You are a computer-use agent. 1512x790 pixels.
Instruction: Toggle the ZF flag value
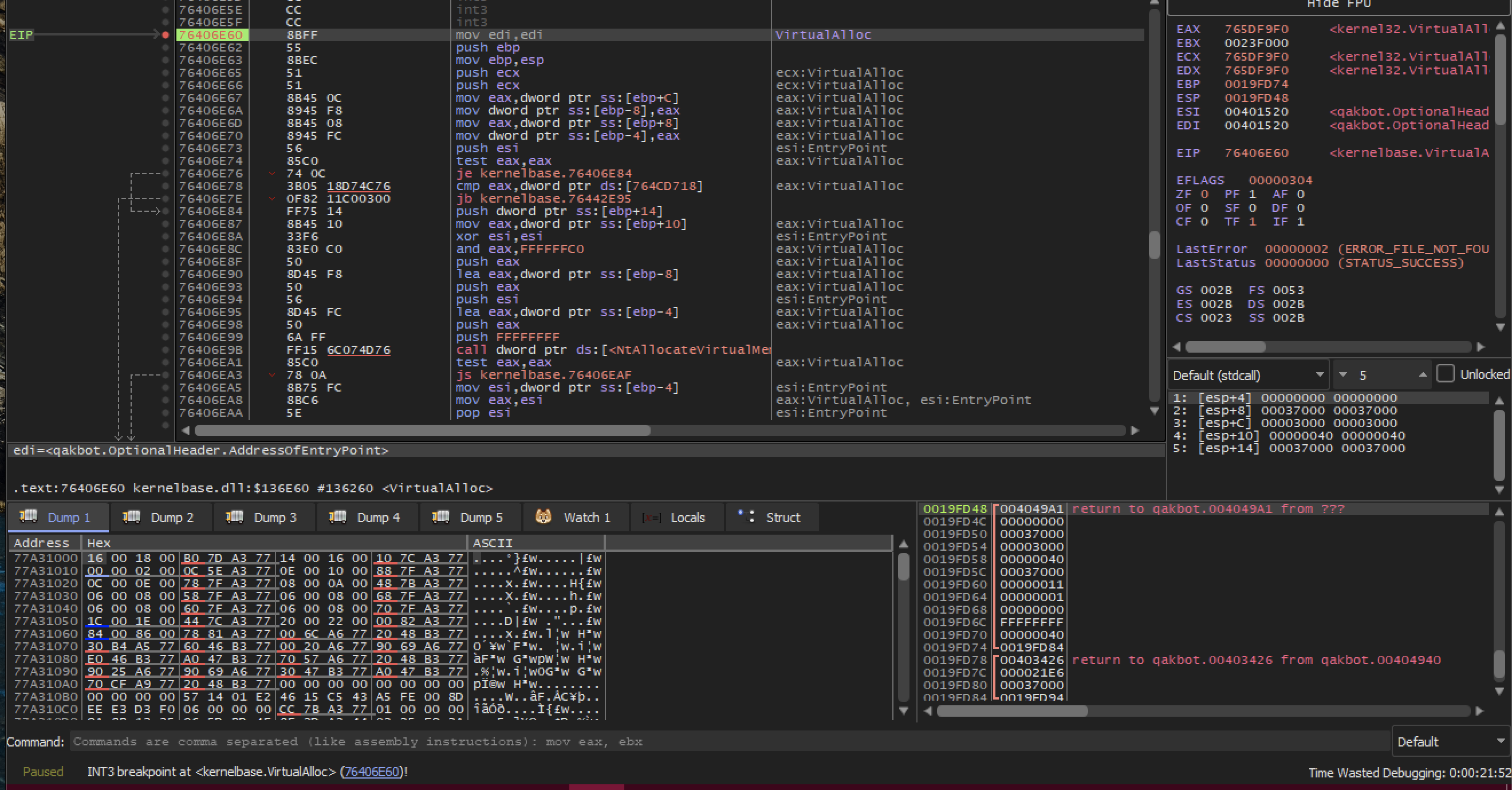(x=1204, y=194)
